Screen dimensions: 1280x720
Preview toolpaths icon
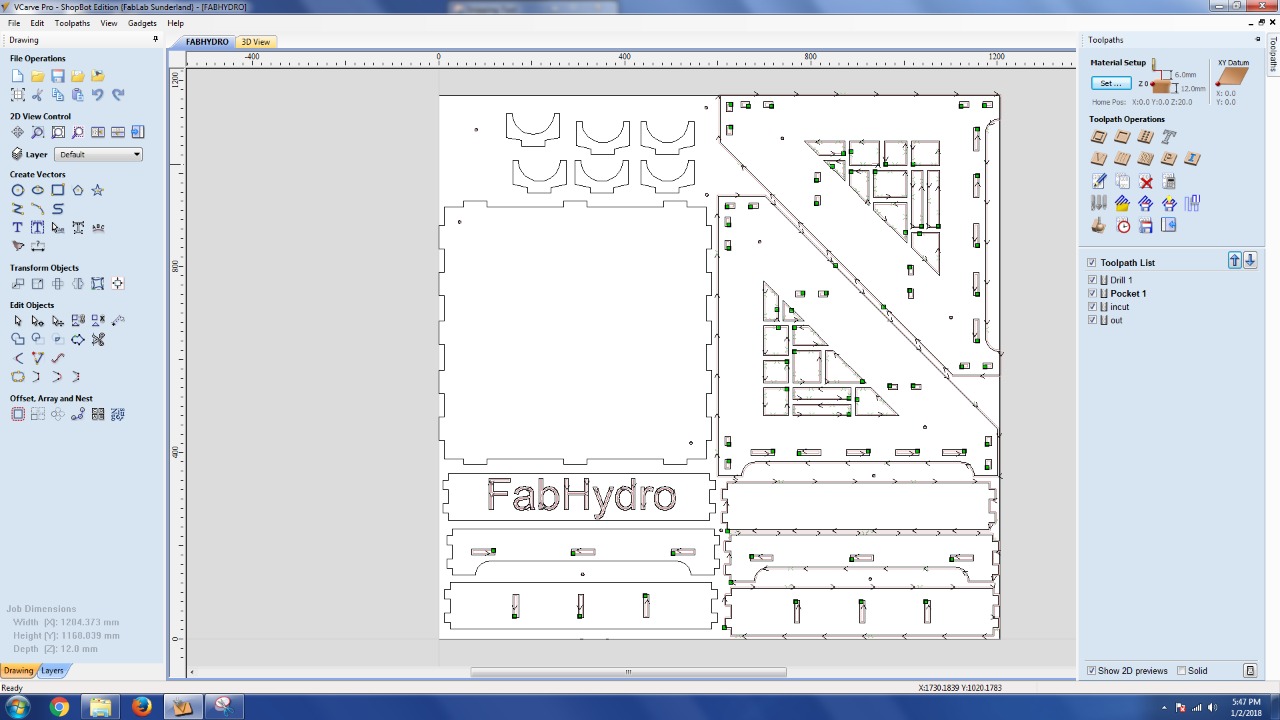(x=1099, y=226)
